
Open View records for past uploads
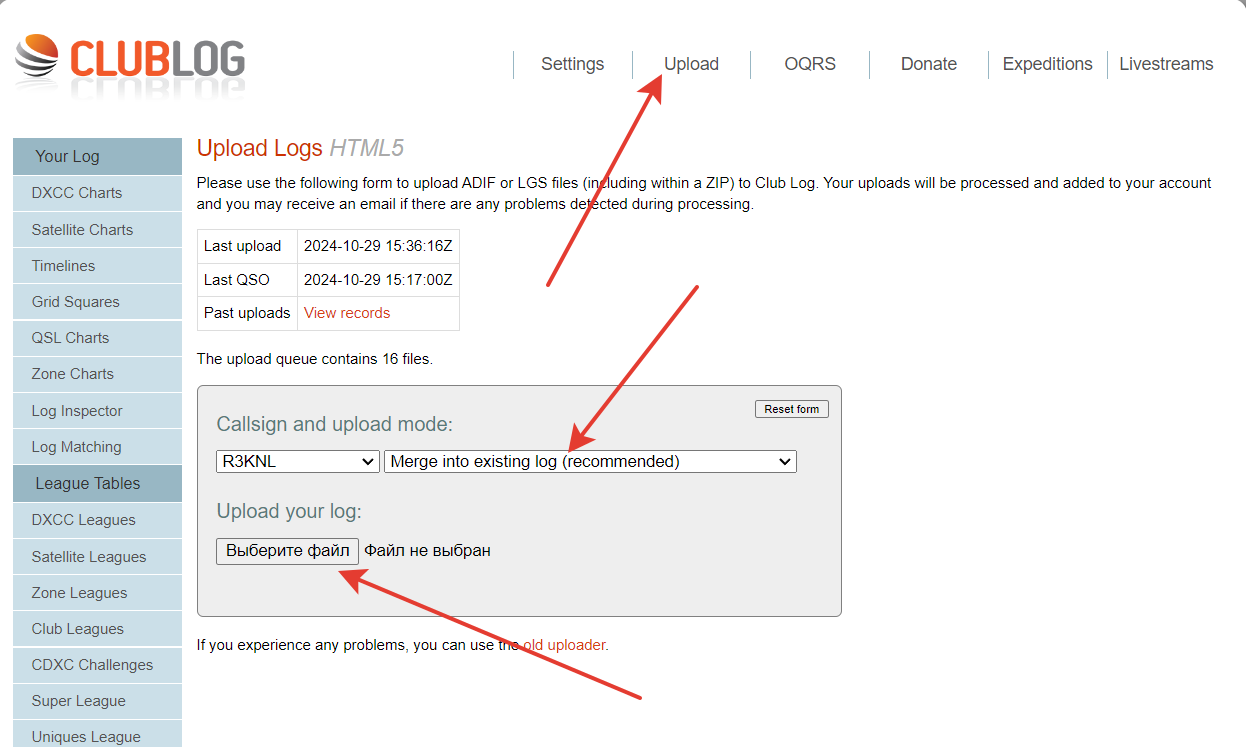(347, 313)
